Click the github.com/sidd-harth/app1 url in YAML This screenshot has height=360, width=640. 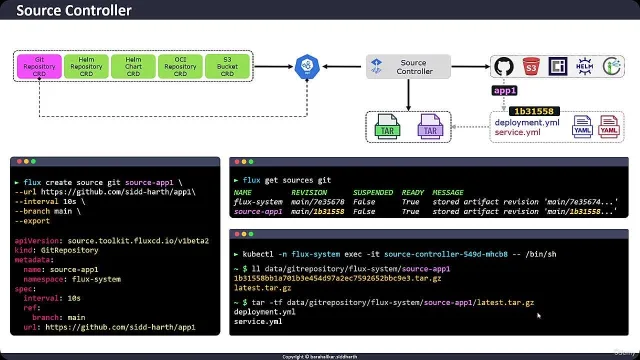click(x=120, y=327)
